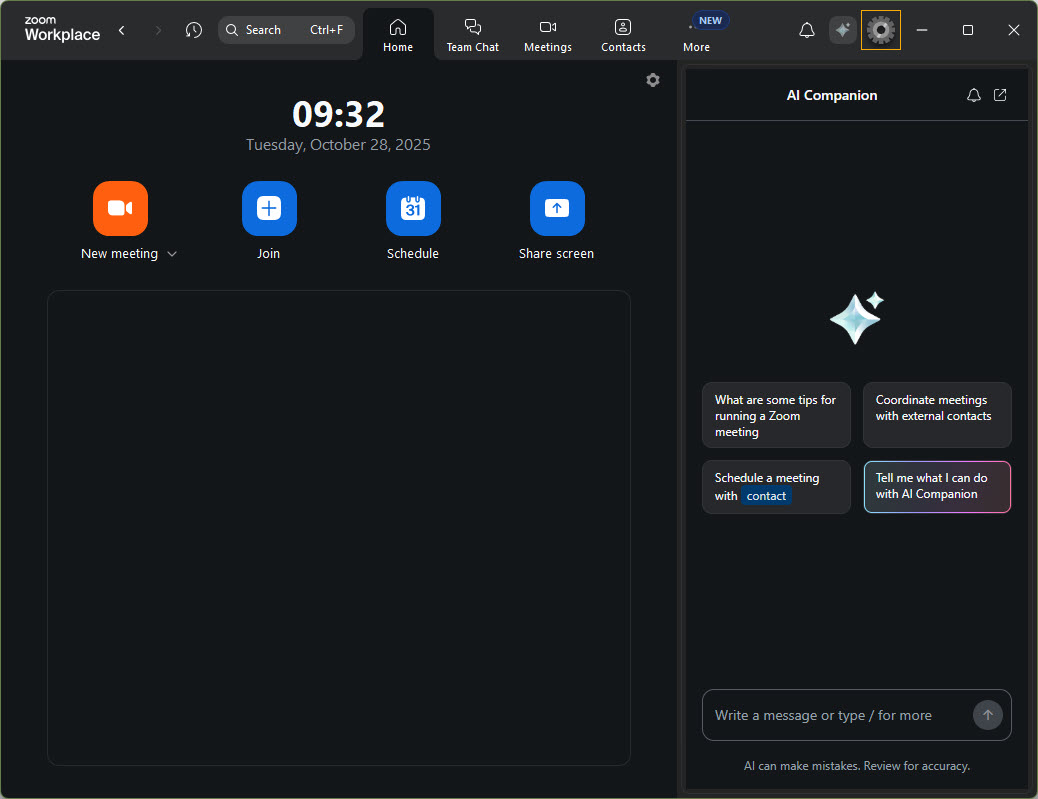Click the back navigation arrow
This screenshot has height=799, width=1038.
pyautogui.click(x=121, y=30)
